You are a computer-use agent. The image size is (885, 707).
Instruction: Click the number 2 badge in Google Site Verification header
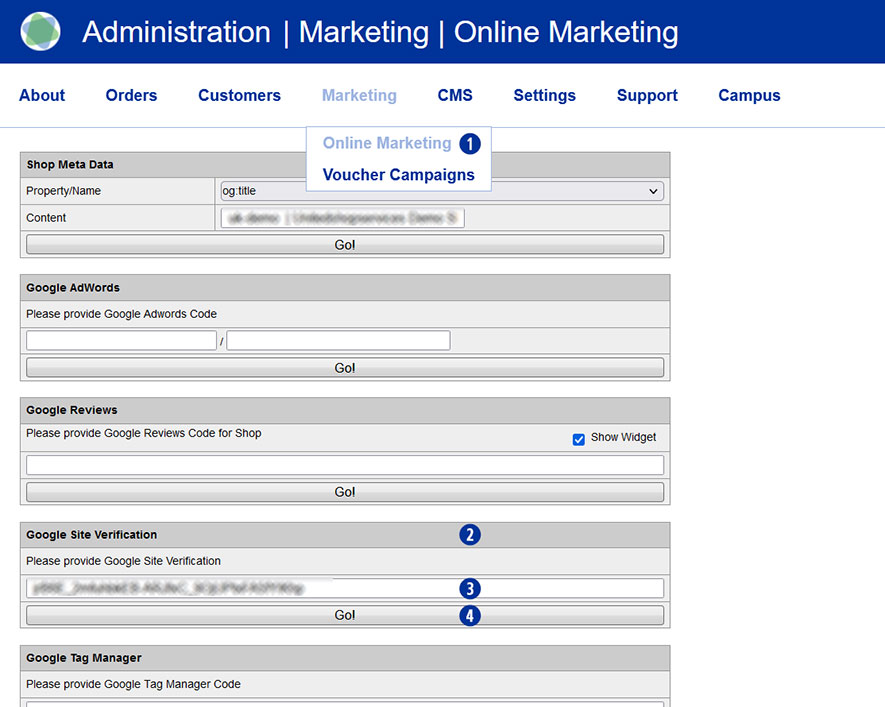coord(470,535)
